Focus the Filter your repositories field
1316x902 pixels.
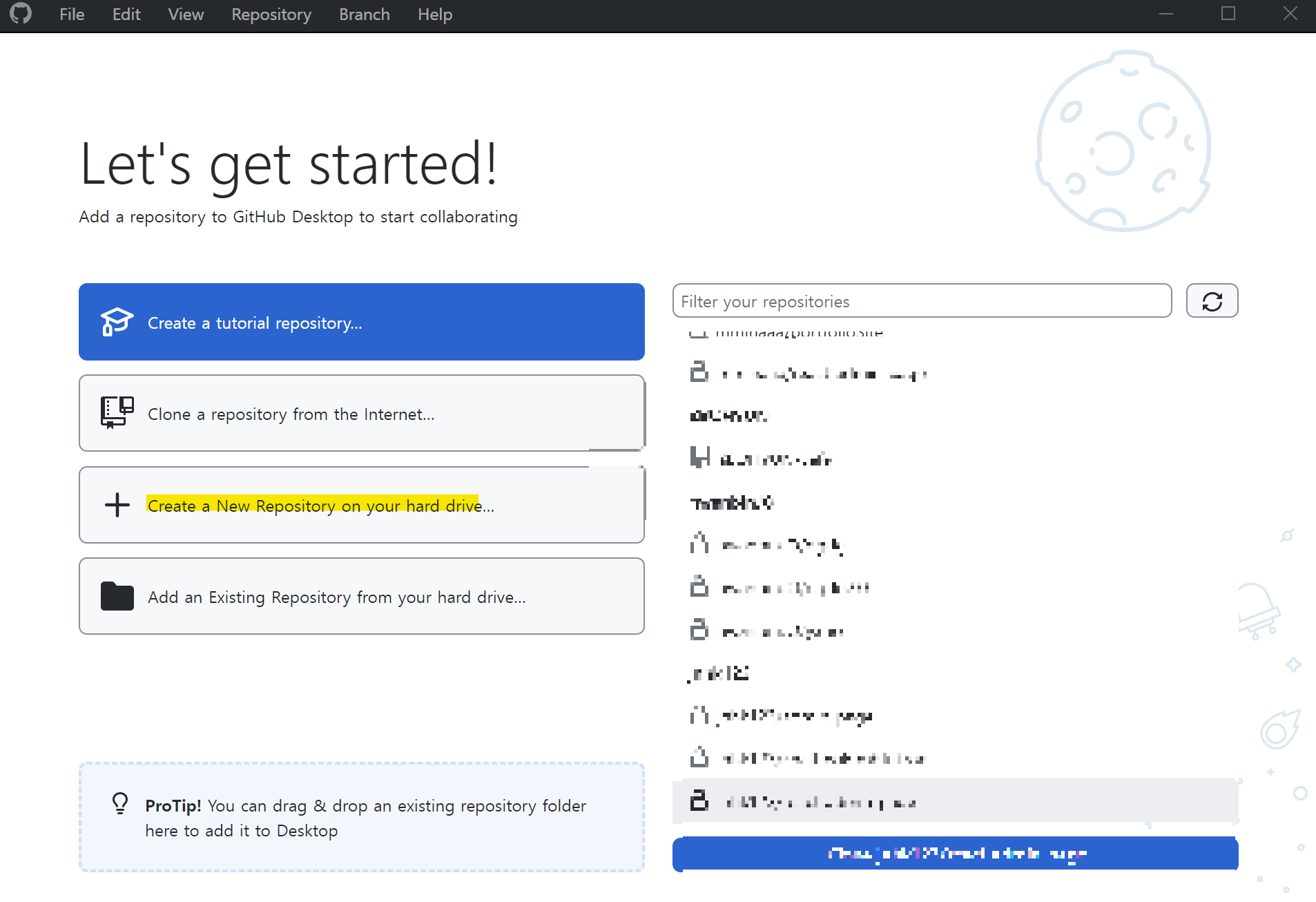click(x=922, y=301)
